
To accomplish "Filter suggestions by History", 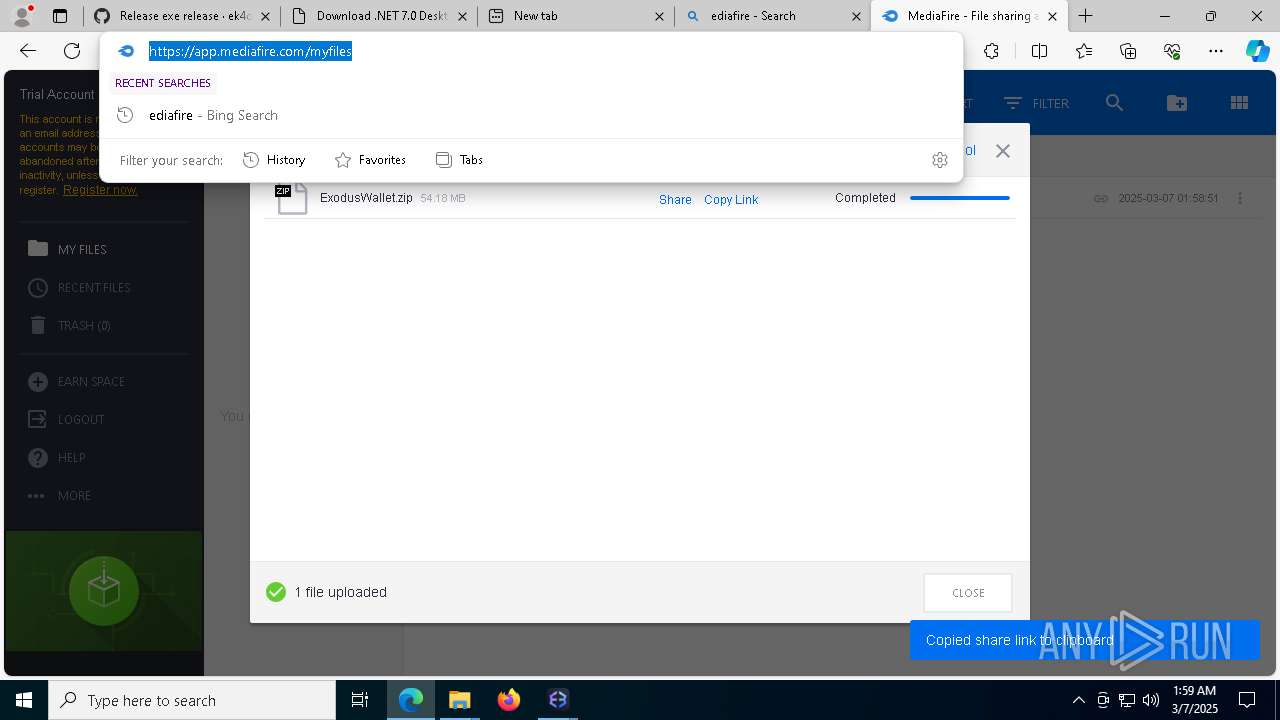I will pyautogui.click(x=274, y=160).
